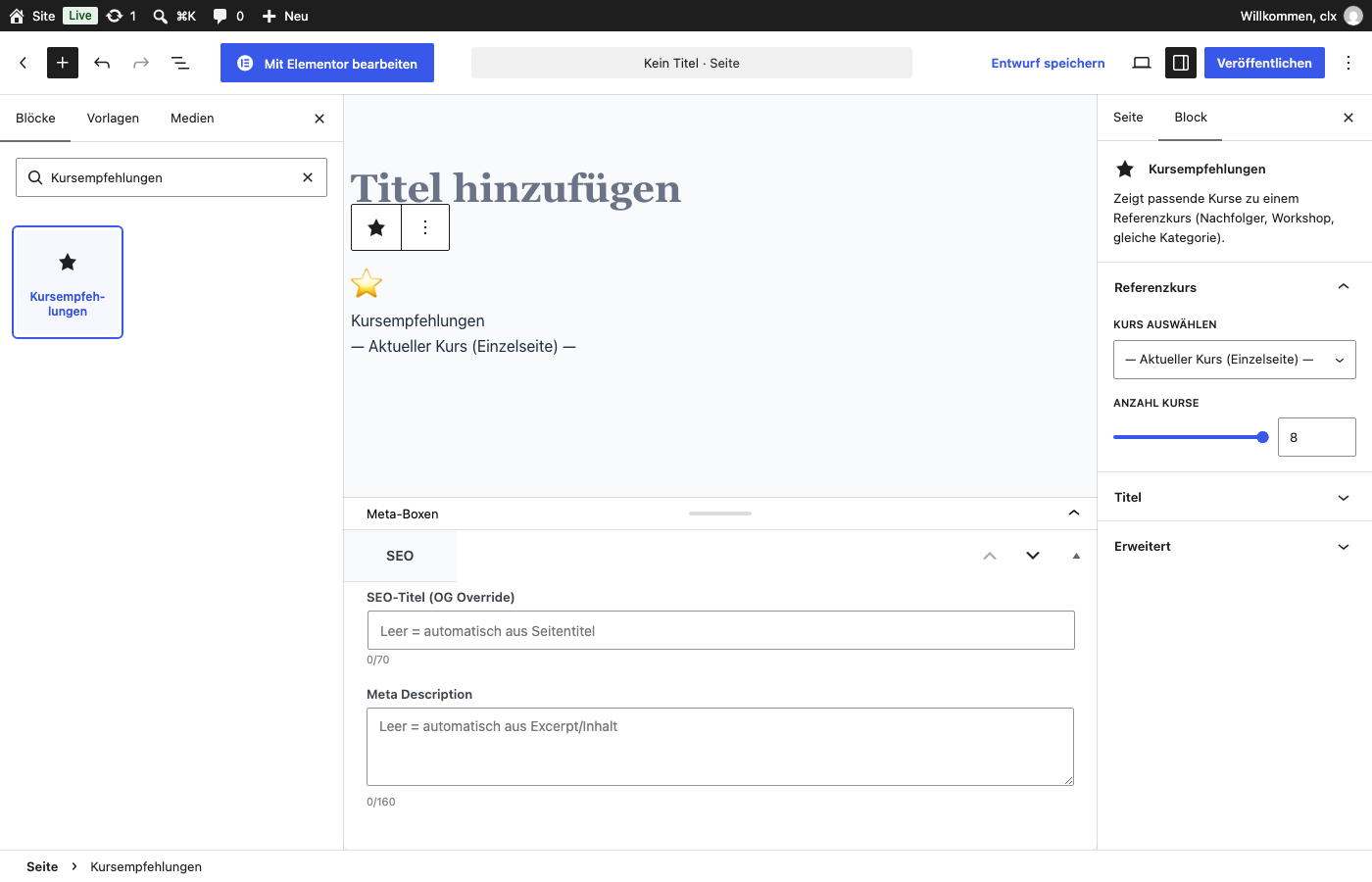Clear the Kursempfehlungen search field
This screenshot has width=1372, height=882.
pos(308,177)
